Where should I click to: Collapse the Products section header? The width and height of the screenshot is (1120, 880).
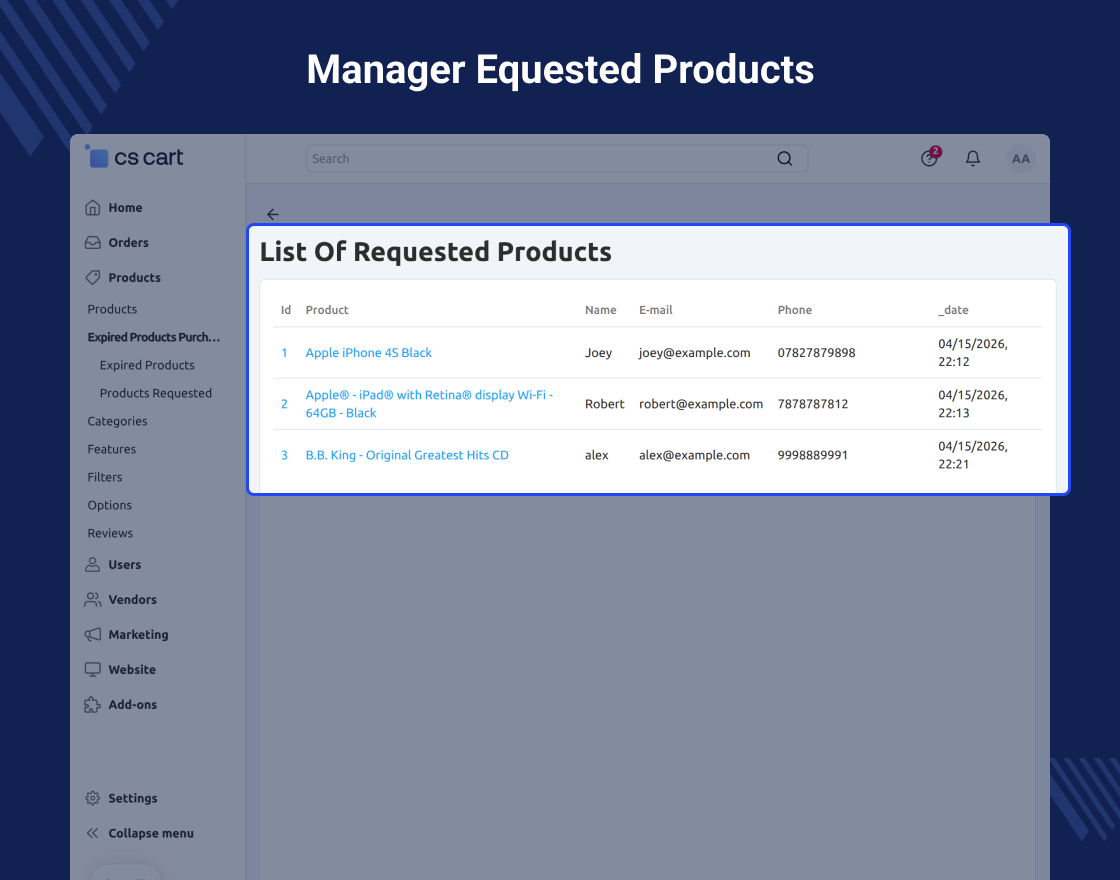(x=134, y=278)
